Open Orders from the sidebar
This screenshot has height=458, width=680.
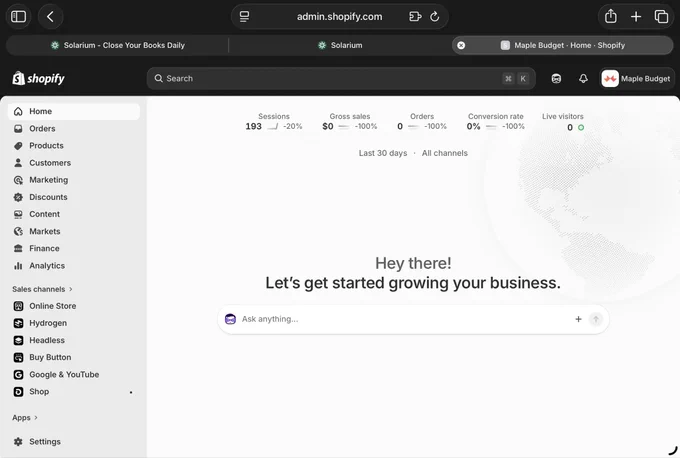click(x=74, y=128)
